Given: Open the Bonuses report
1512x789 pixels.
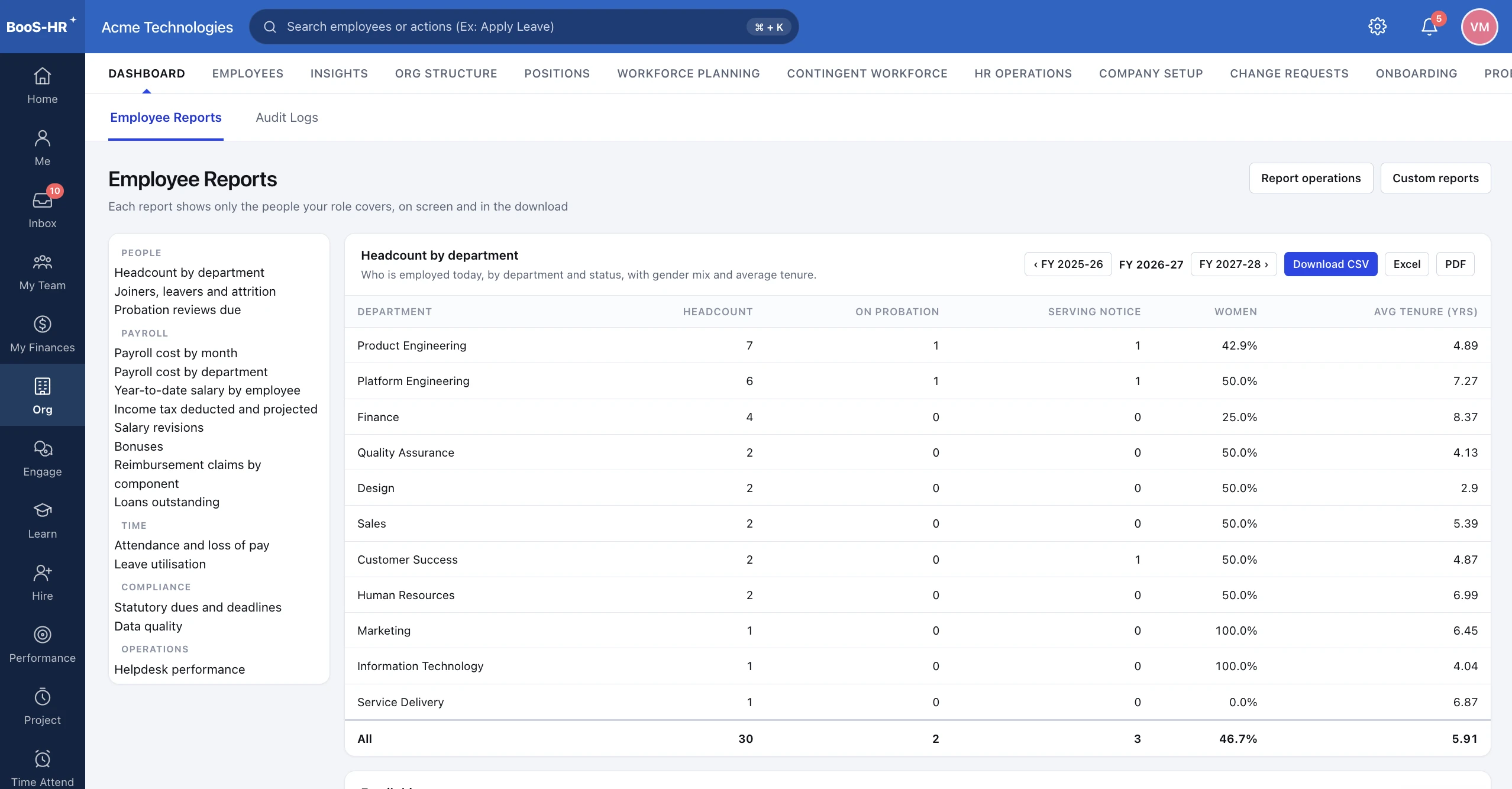Looking at the screenshot, I should click(138, 447).
